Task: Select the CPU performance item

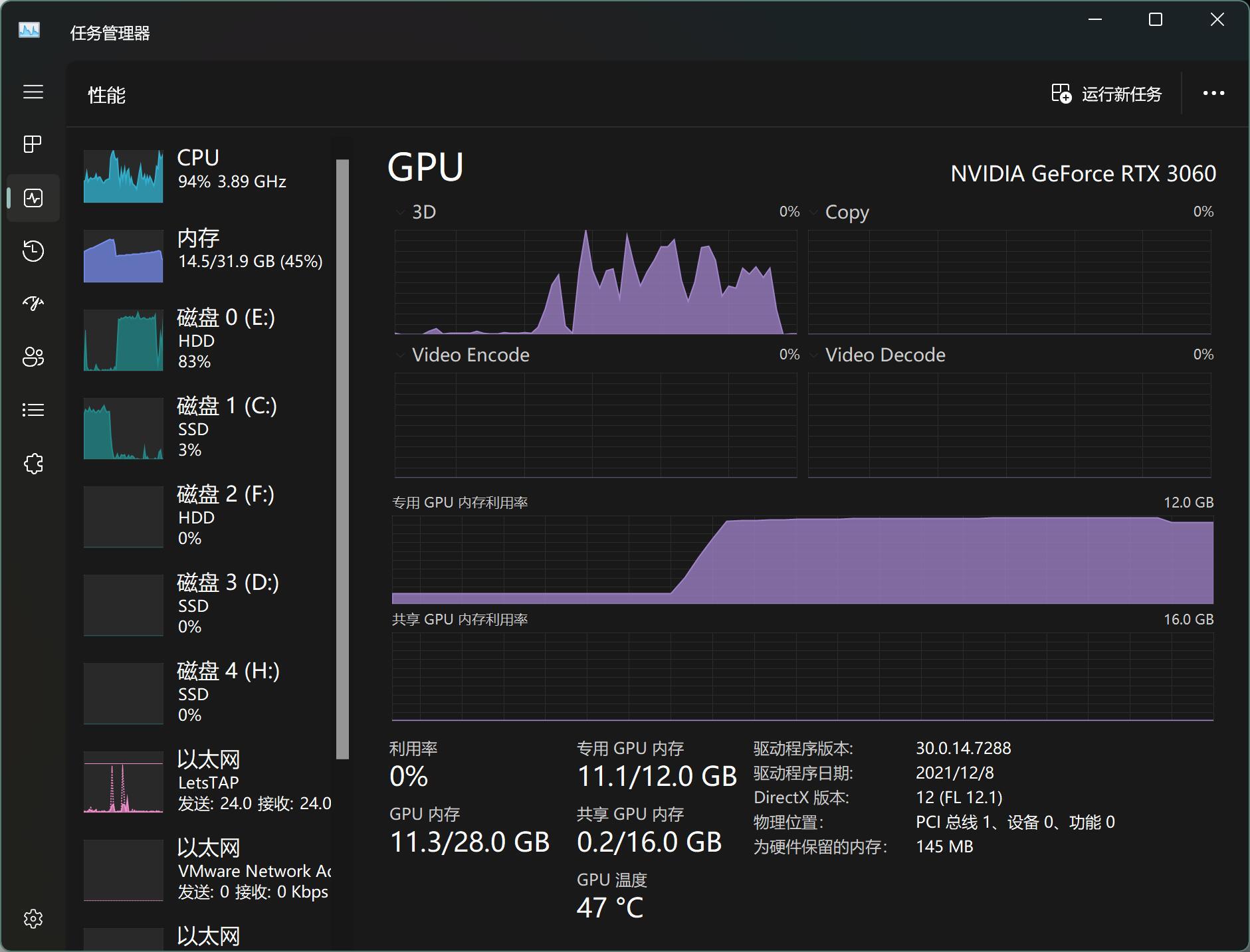Action: coord(206,175)
